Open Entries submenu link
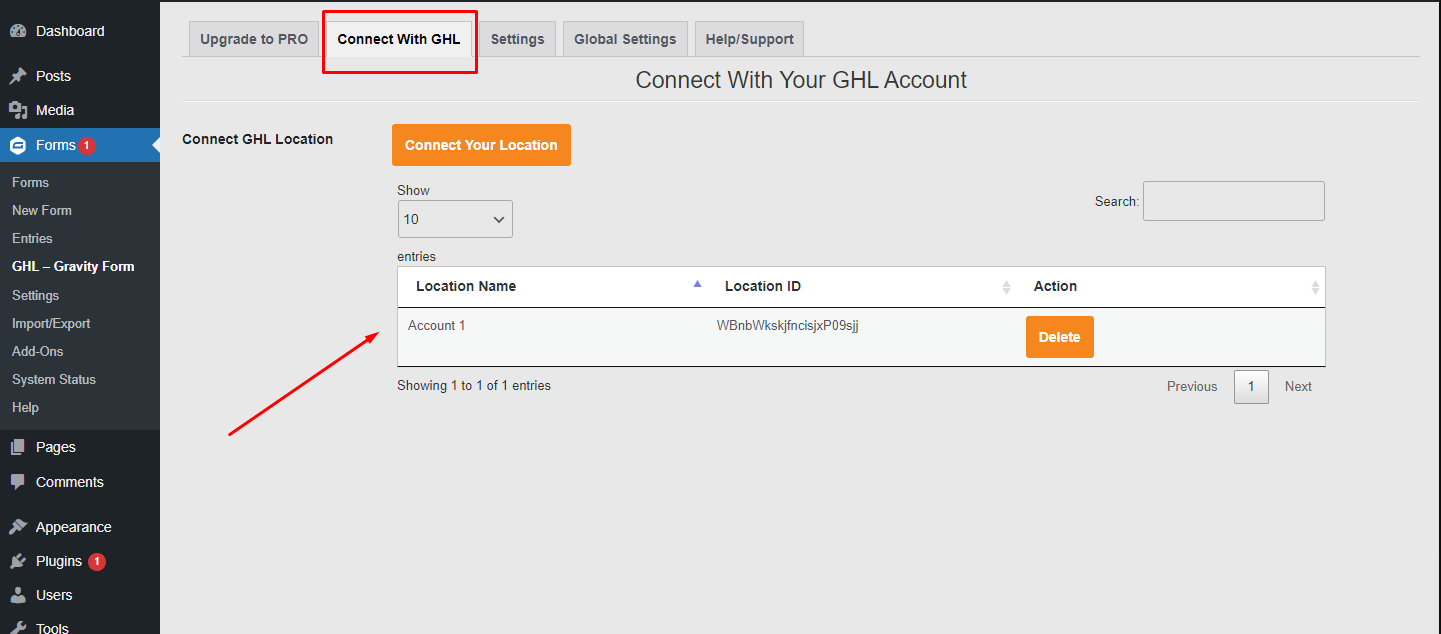Viewport: 1441px width, 634px height. [x=32, y=238]
